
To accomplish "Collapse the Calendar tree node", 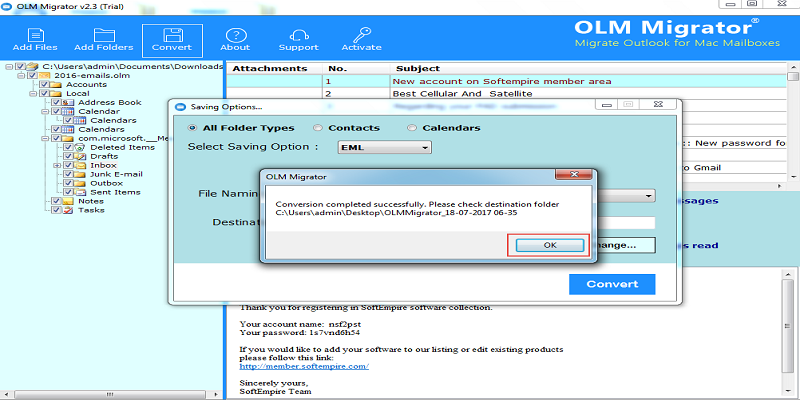I will point(45,111).
